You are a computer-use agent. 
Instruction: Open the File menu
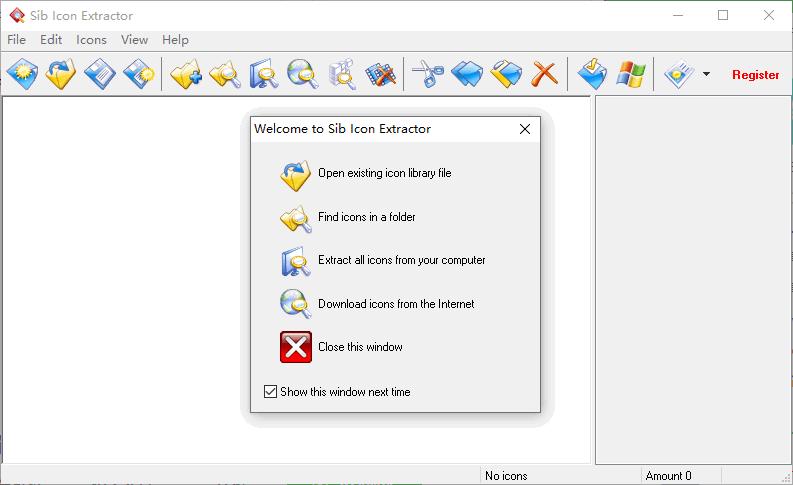[16, 39]
